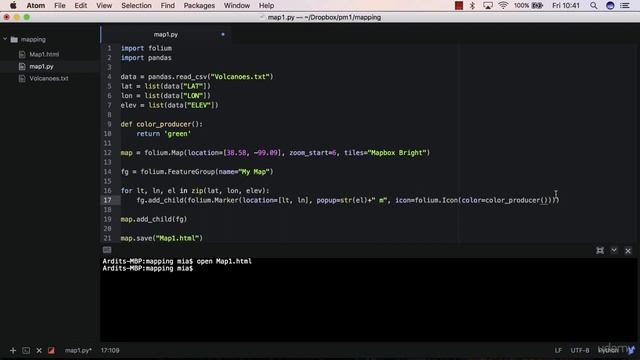Open the View menu
The image size is (640, 360).
tap(104, 6)
